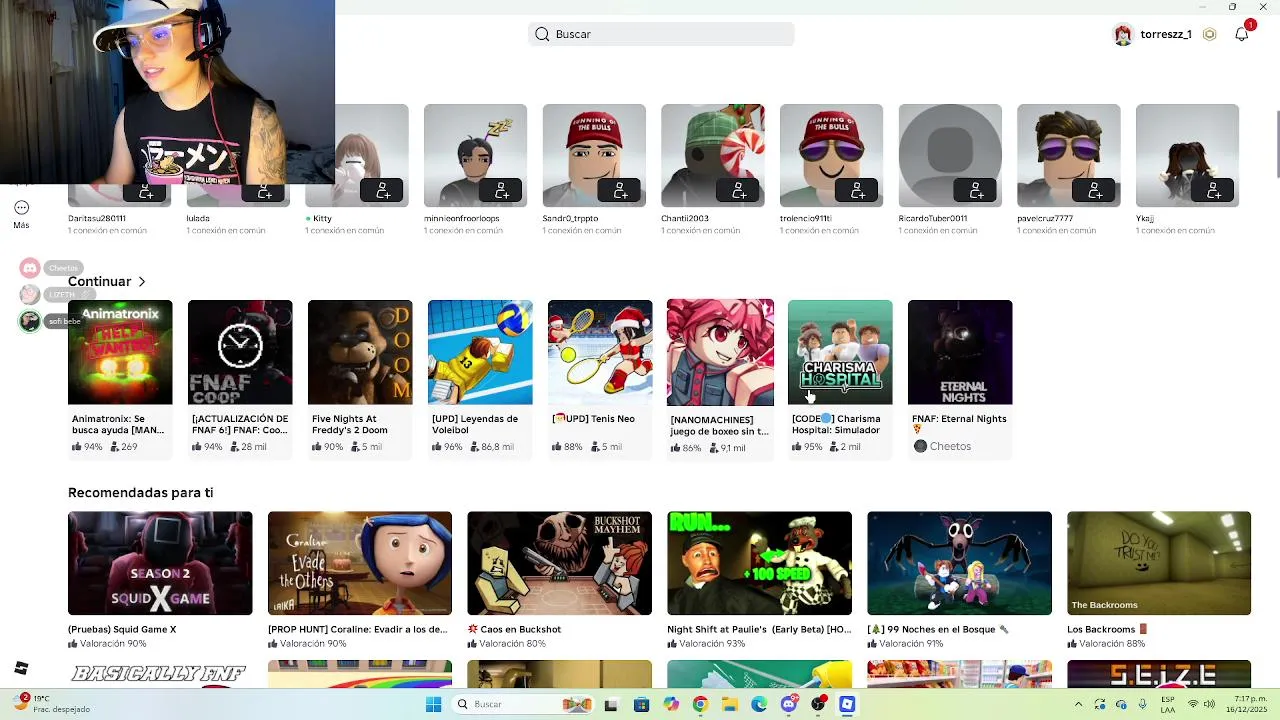Add trolencio911tl as a connection
The image size is (1280, 720).
[x=858, y=191]
